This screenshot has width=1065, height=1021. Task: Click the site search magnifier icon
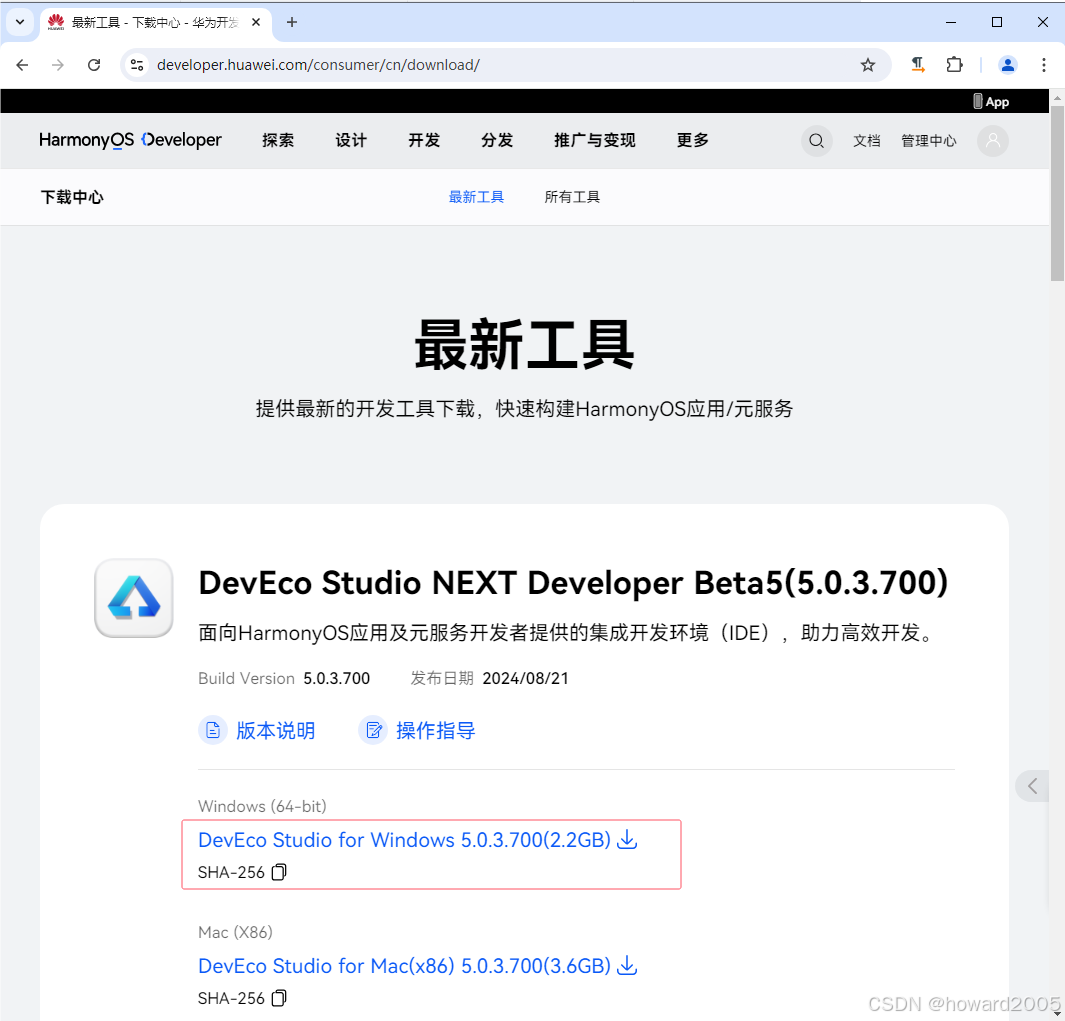pos(816,141)
